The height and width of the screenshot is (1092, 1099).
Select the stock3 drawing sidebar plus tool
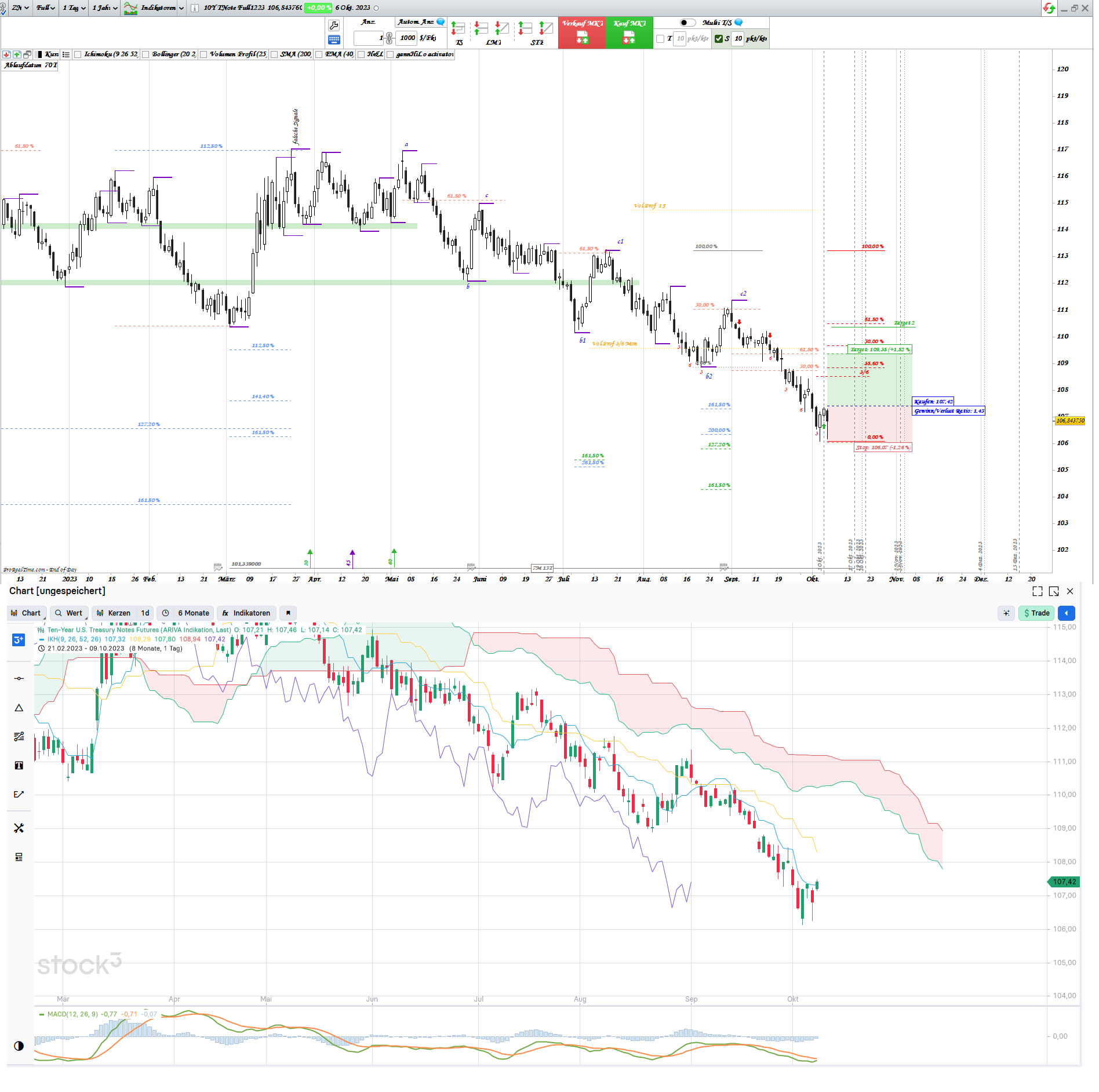click(19, 640)
